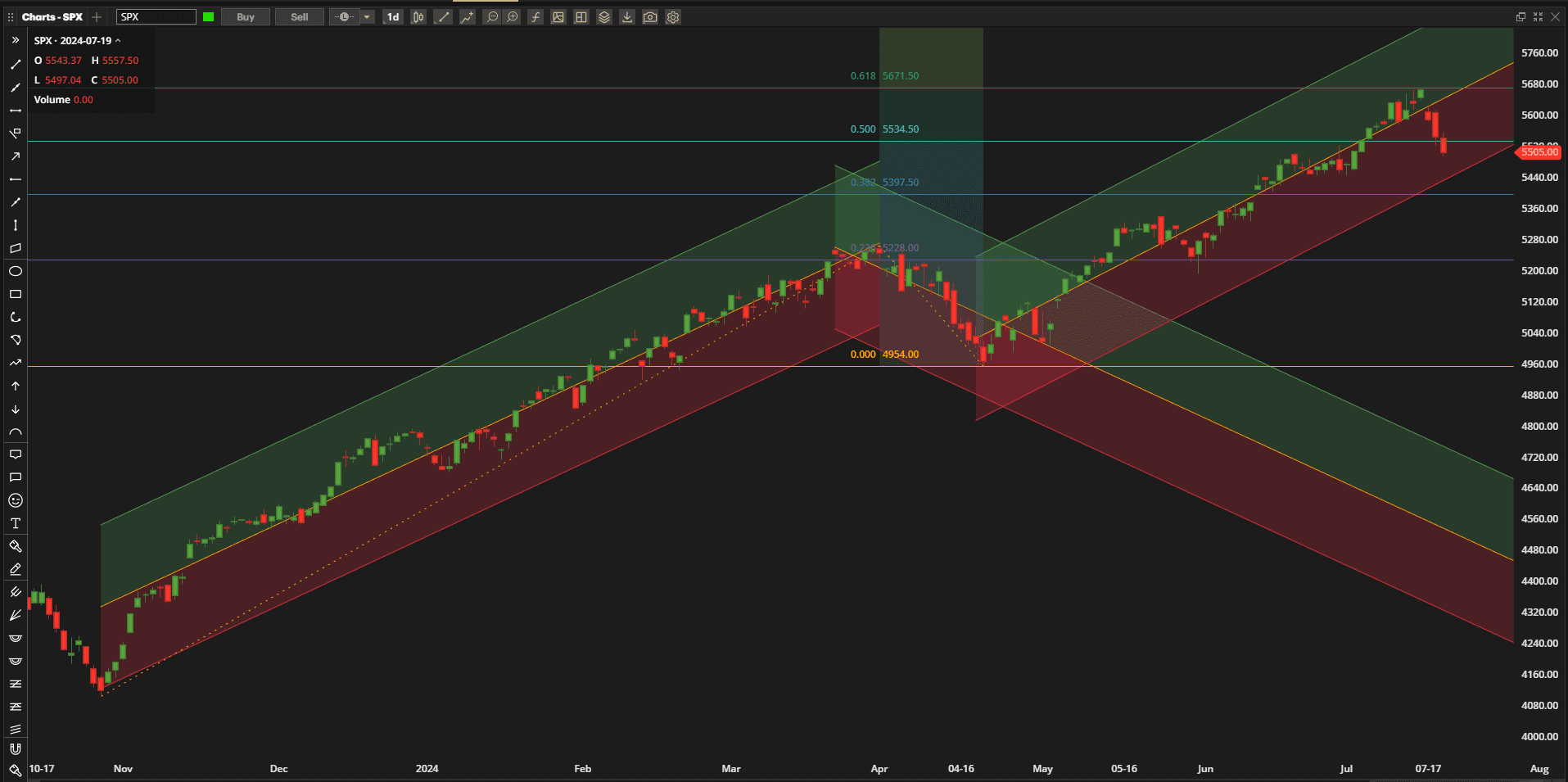Viewport: 1568px width, 782px height.
Task: Click the 0.500 5534.50 Fibonacci label
Action: pos(884,129)
